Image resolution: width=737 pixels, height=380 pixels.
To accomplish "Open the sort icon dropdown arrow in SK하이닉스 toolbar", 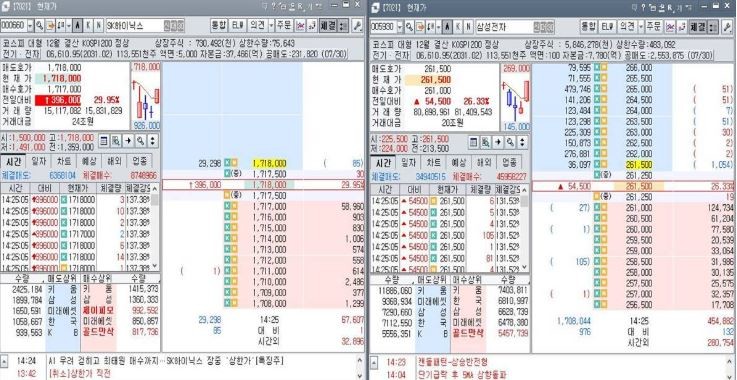I will tap(69, 25).
